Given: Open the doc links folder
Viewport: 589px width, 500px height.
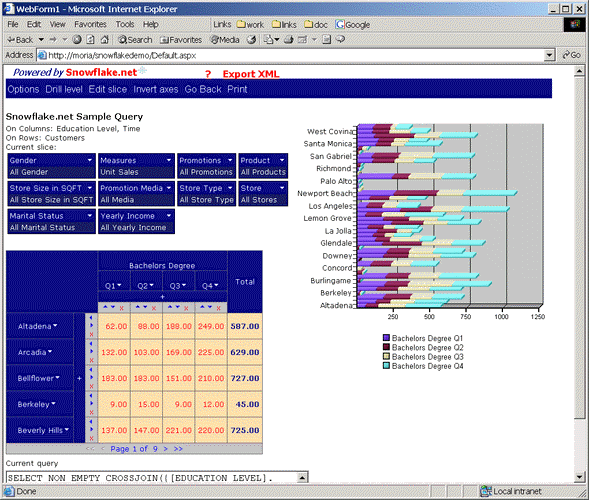Looking at the screenshot, I should coord(316,24).
